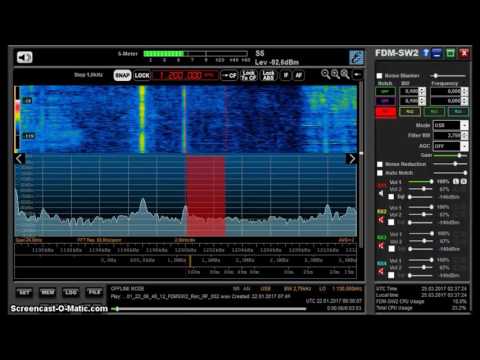480x360 pixels.
Task: Open the SET panel button
Action: [25, 293]
